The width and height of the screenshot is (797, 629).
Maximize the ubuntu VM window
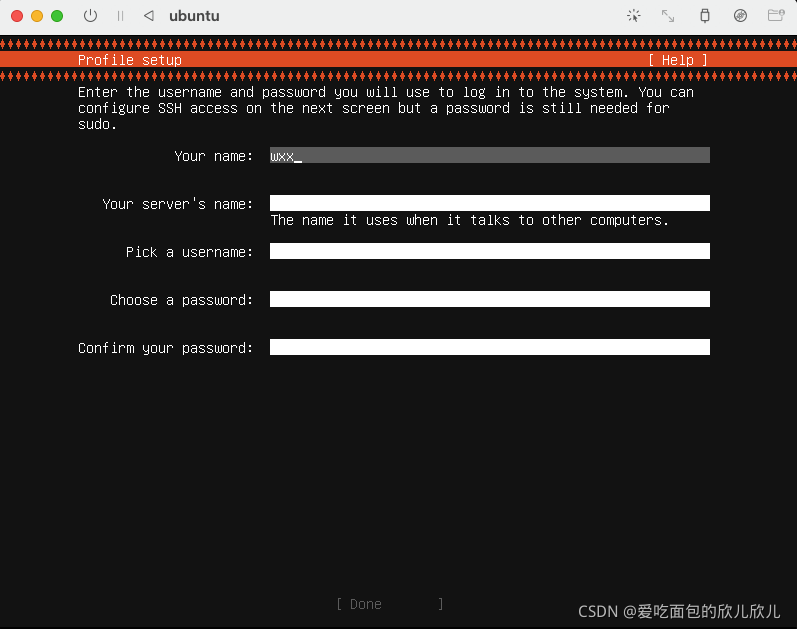[x=57, y=16]
